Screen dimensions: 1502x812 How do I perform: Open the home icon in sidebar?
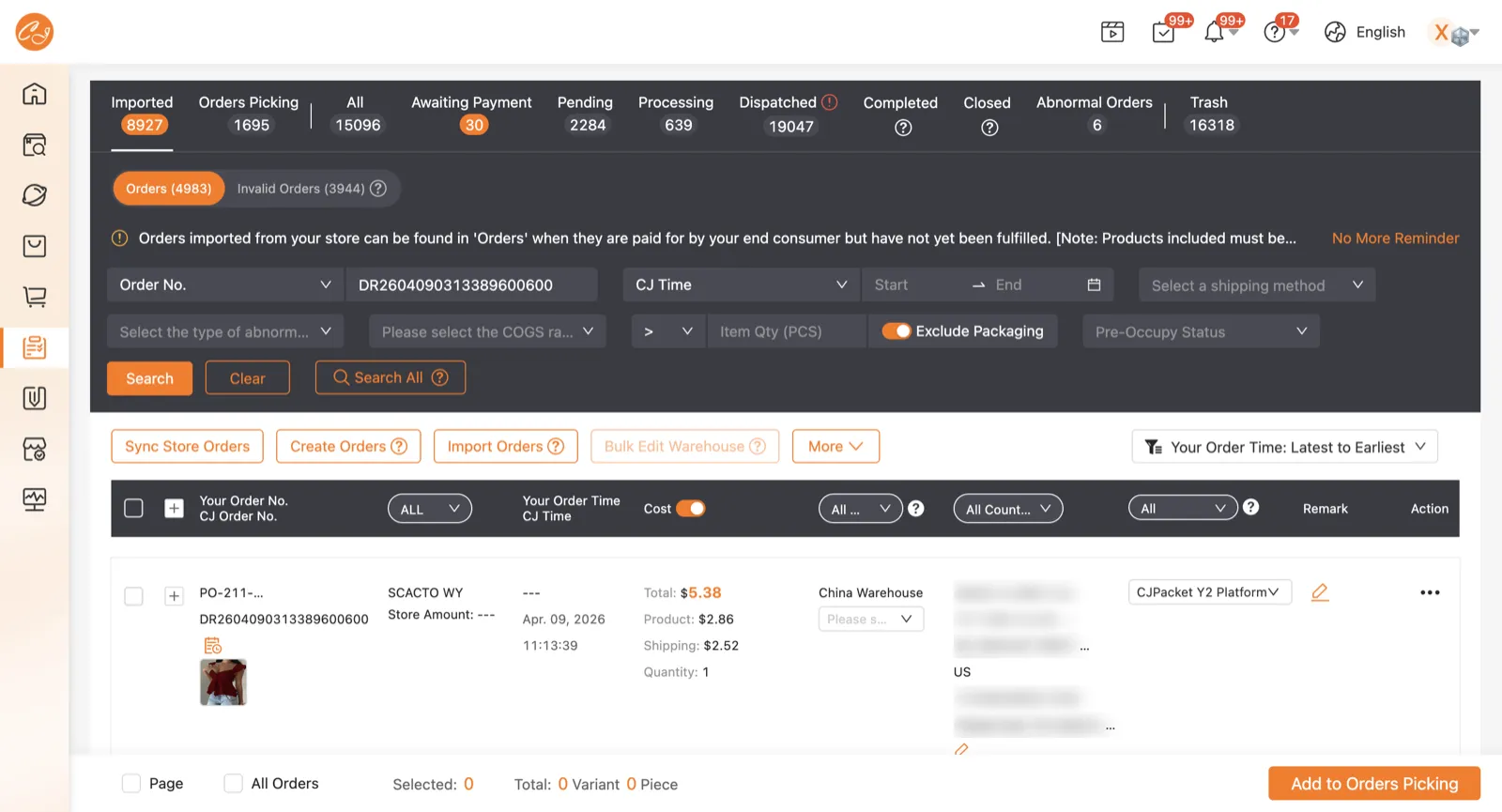click(x=35, y=94)
